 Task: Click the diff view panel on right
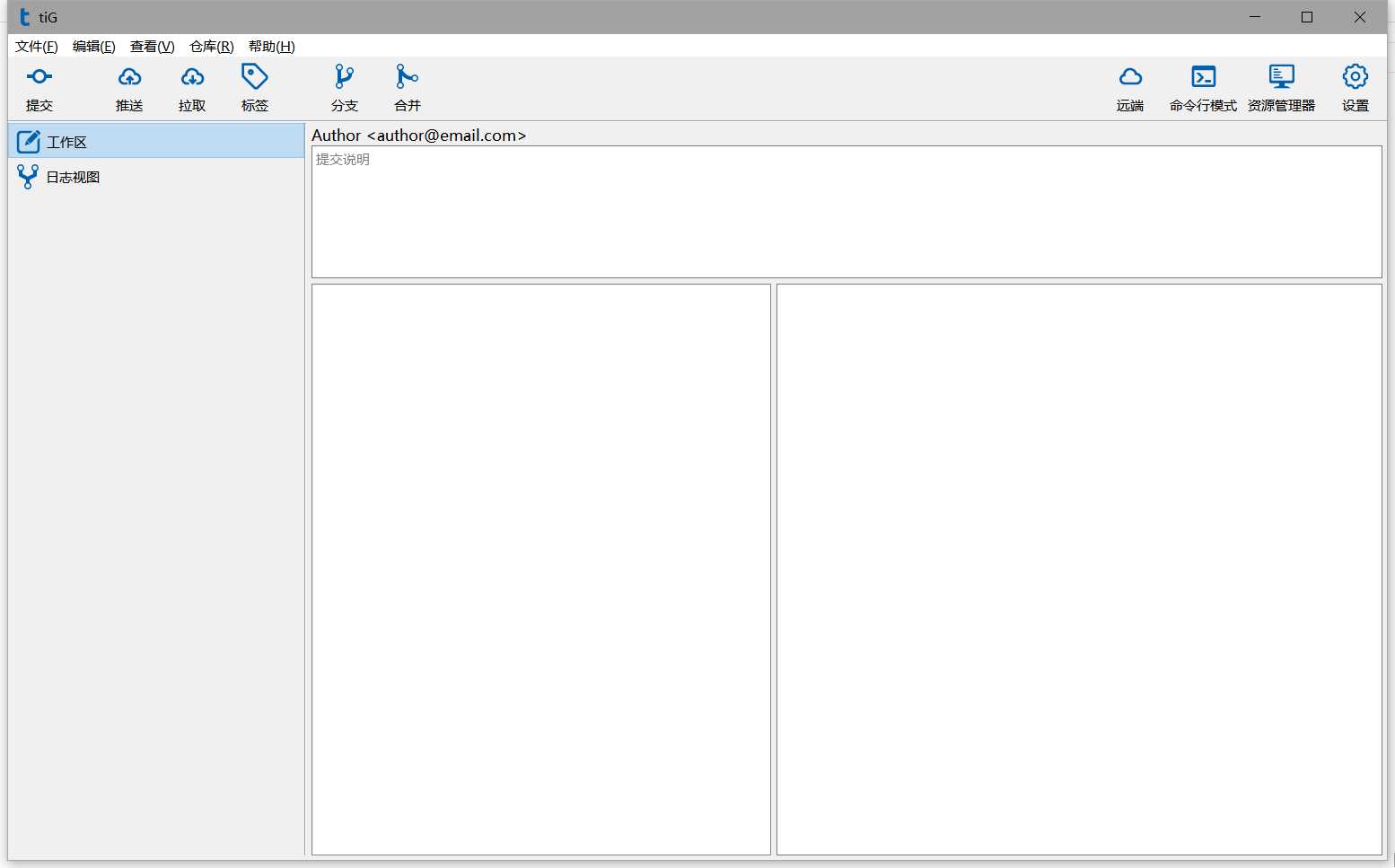(1079, 570)
